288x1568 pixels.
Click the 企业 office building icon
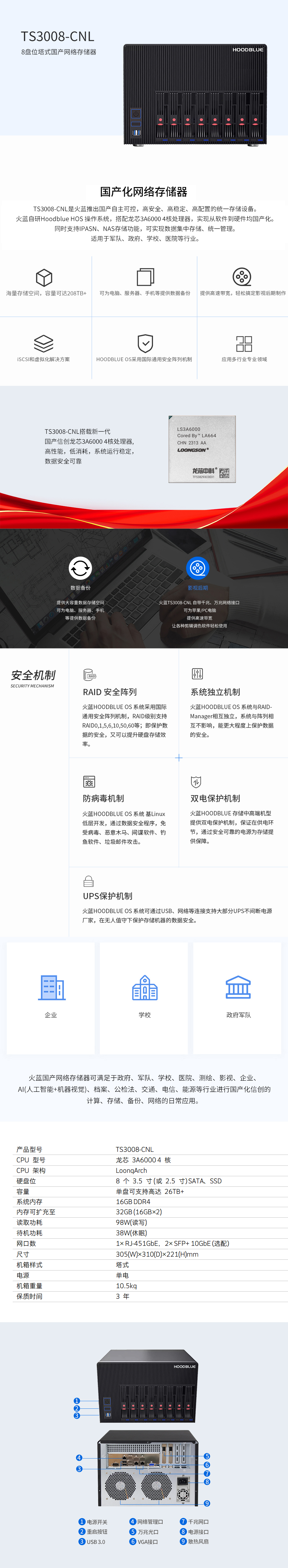52,987
